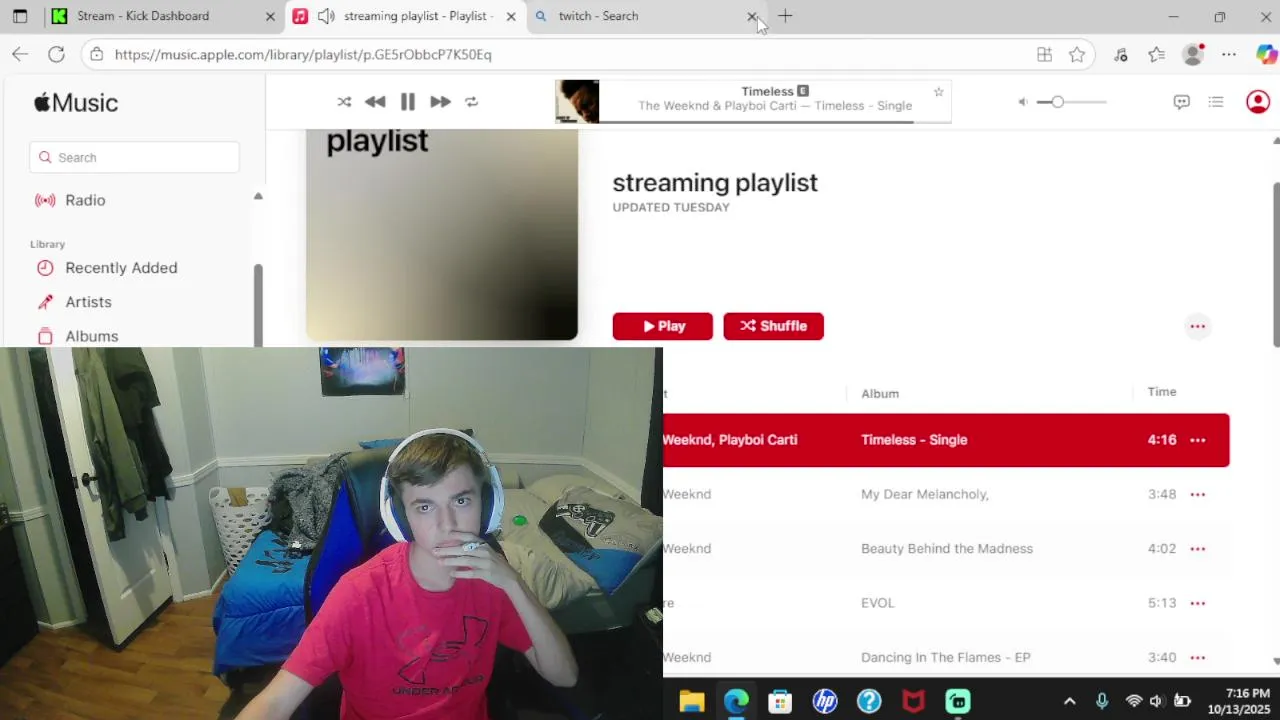The height and width of the screenshot is (720, 1280).
Task: Favorite Timeless with the star icon
Action: coord(938,92)
